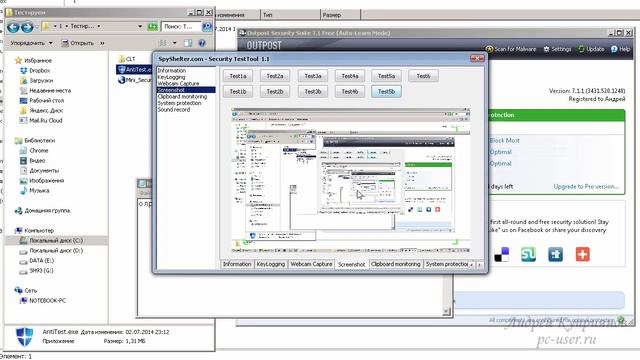Open Outpost Settings

[x=557, y=49]
